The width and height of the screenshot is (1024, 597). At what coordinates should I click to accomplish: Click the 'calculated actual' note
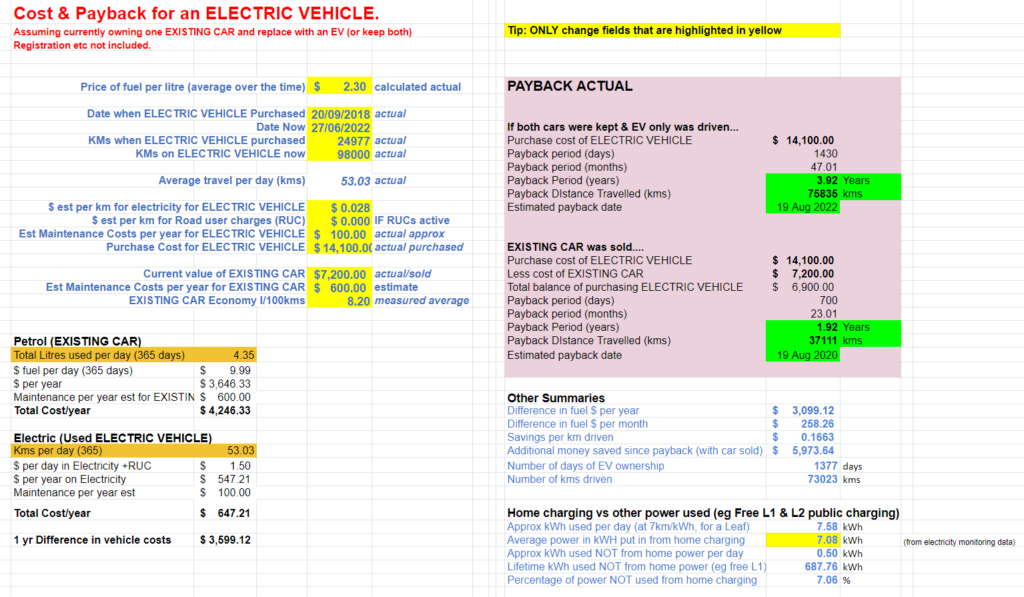(x=417, y=87)
